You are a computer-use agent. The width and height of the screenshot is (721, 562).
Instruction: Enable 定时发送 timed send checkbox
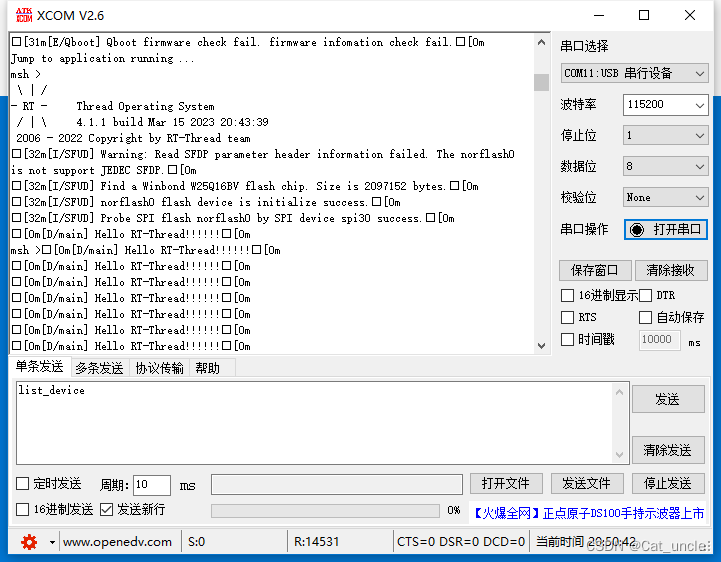pyautogui.click(x=23, y=483)
